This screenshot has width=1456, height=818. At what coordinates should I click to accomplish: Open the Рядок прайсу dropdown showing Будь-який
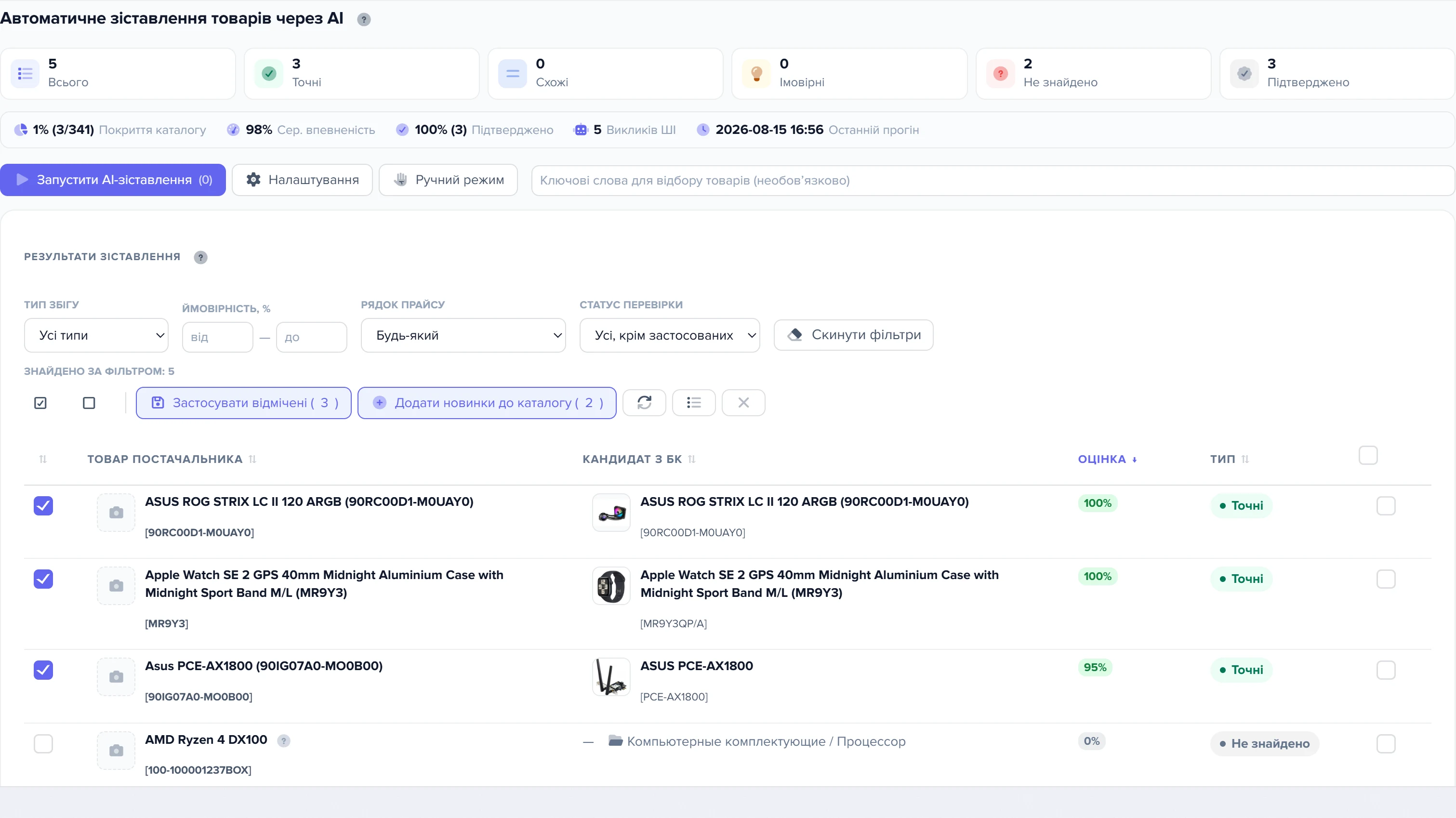pos(463,335)
